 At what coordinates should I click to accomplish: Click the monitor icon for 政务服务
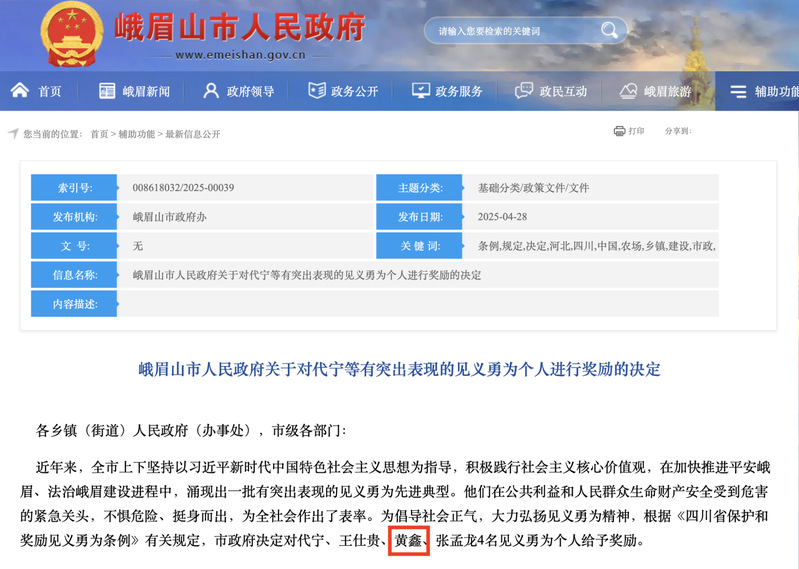[x=421, y=91]
